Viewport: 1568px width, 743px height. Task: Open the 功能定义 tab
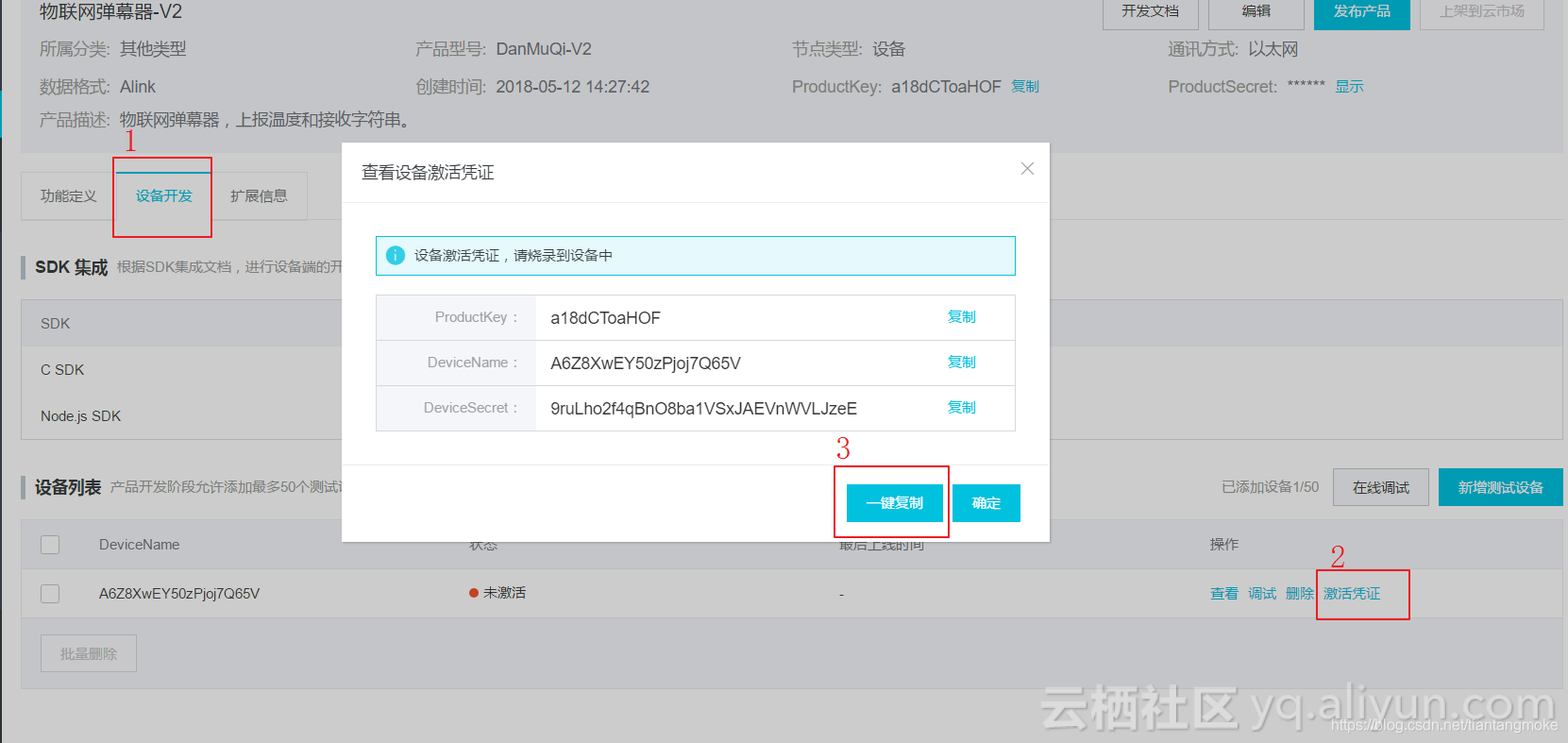point(69,196)
